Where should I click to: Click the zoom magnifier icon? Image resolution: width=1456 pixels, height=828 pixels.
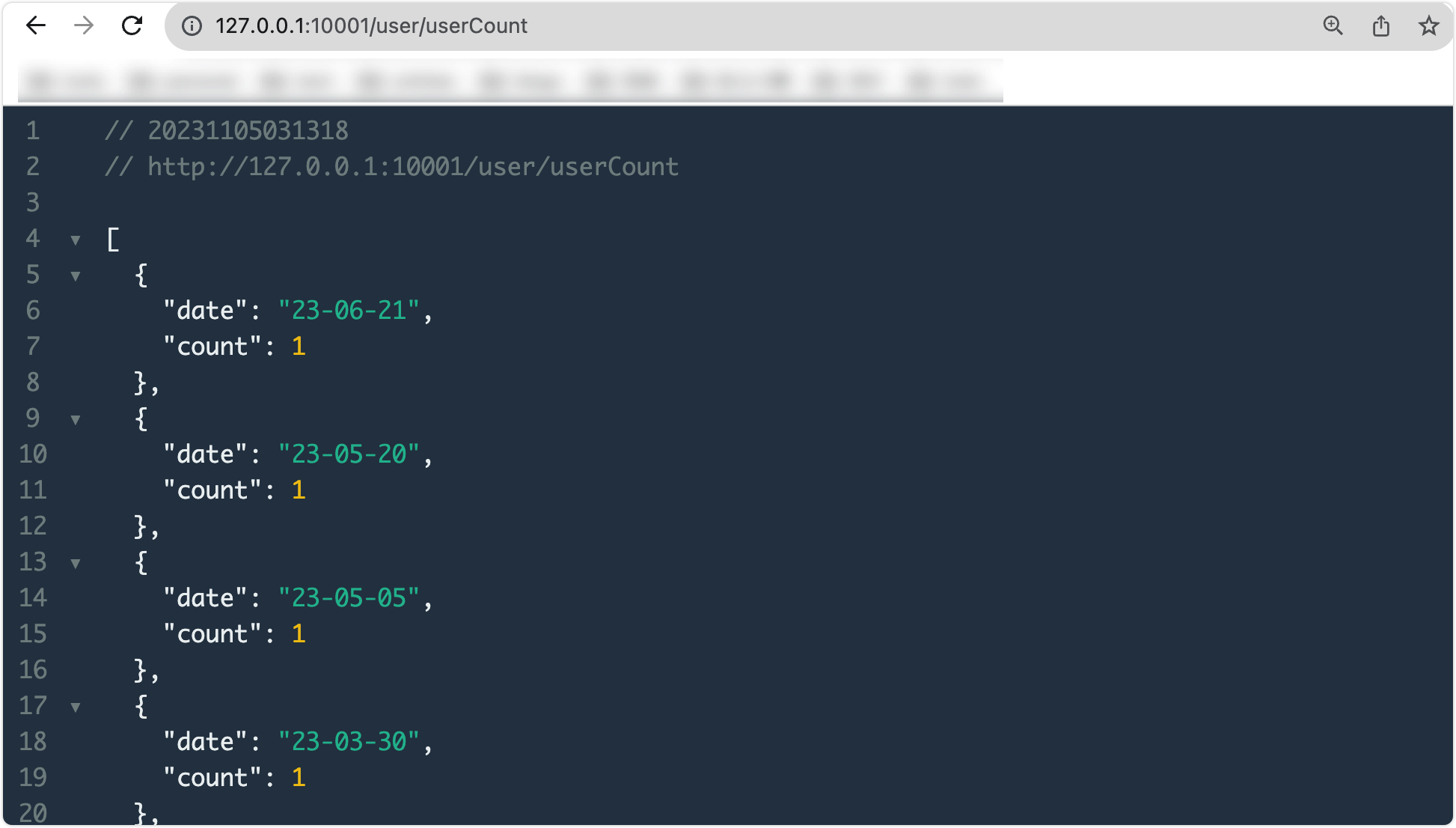tap(1333, 26)
